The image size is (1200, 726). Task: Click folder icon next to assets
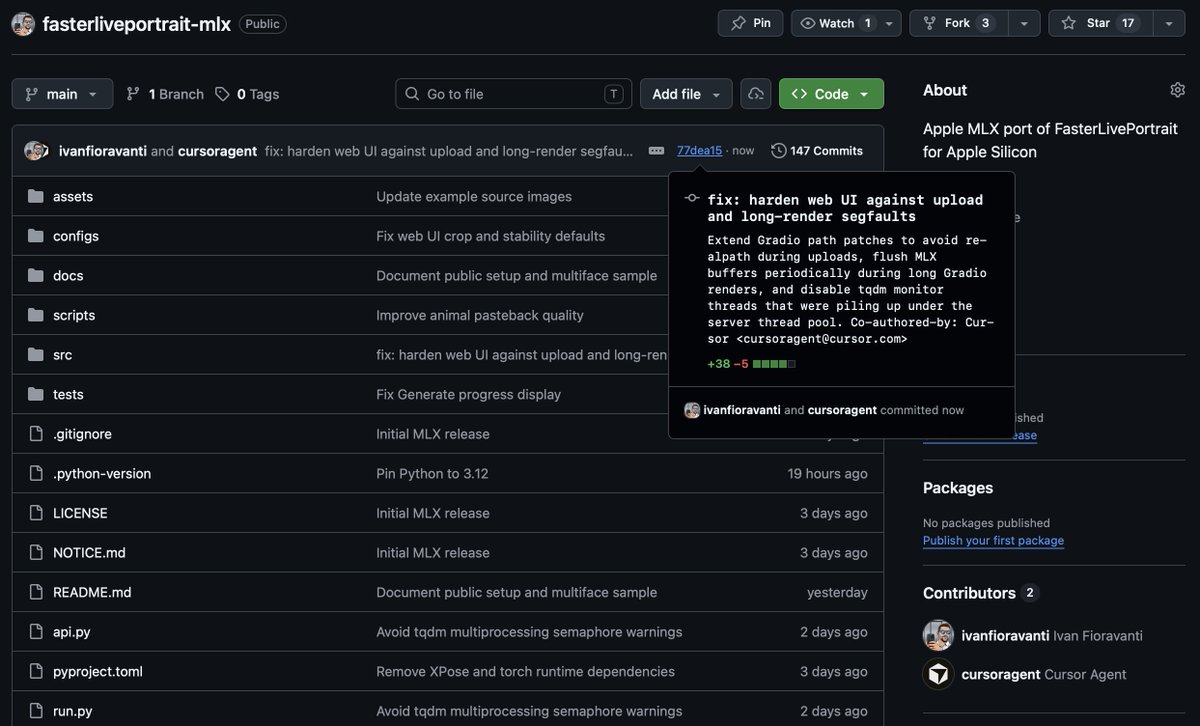[x=36, y=196]
